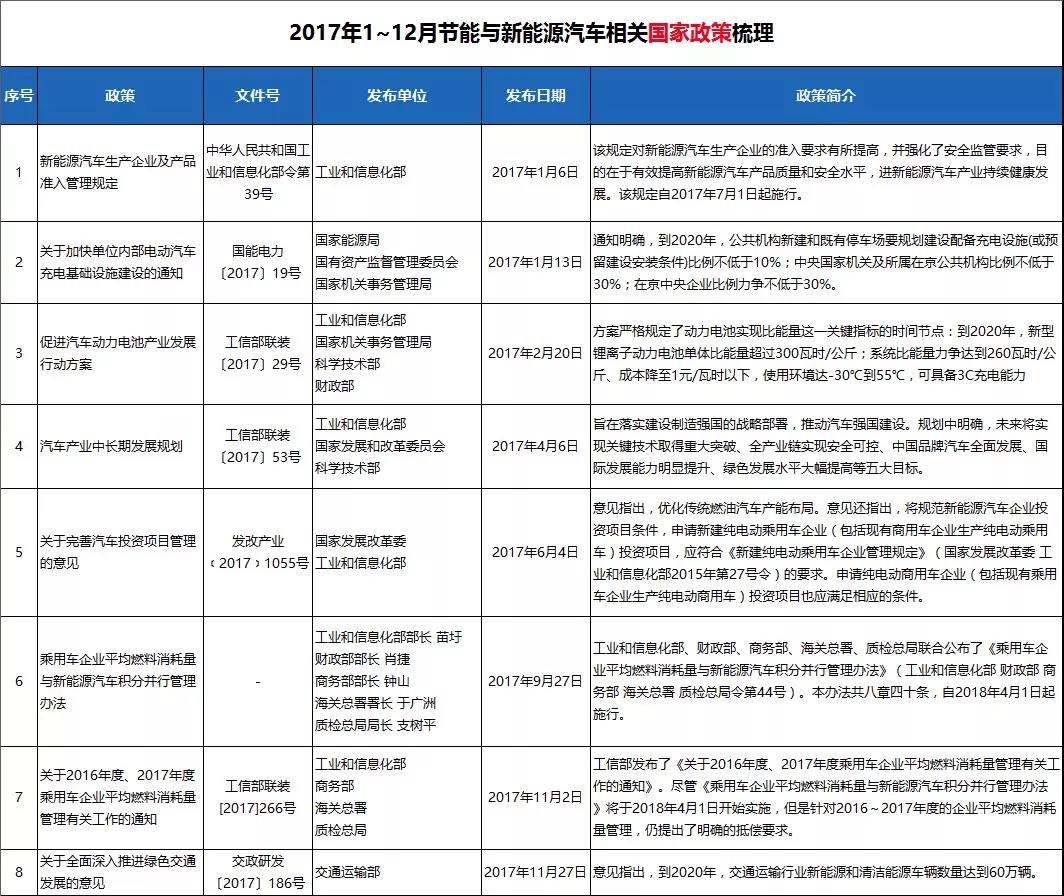1064x896 pixels.
Task: Click the 国能电力〔2017〕19号 document number cell
Action: pos(257,262)
